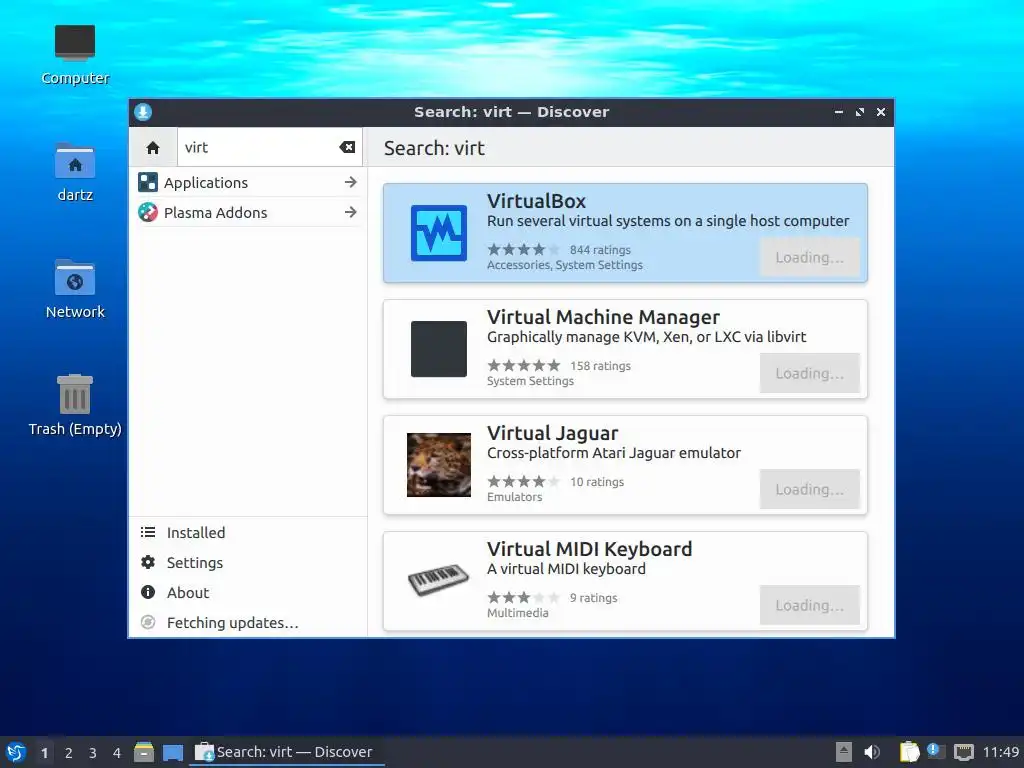Click the Installed list icon
This screenshot has width=1024, height=768.
click(x=148, y=532)
